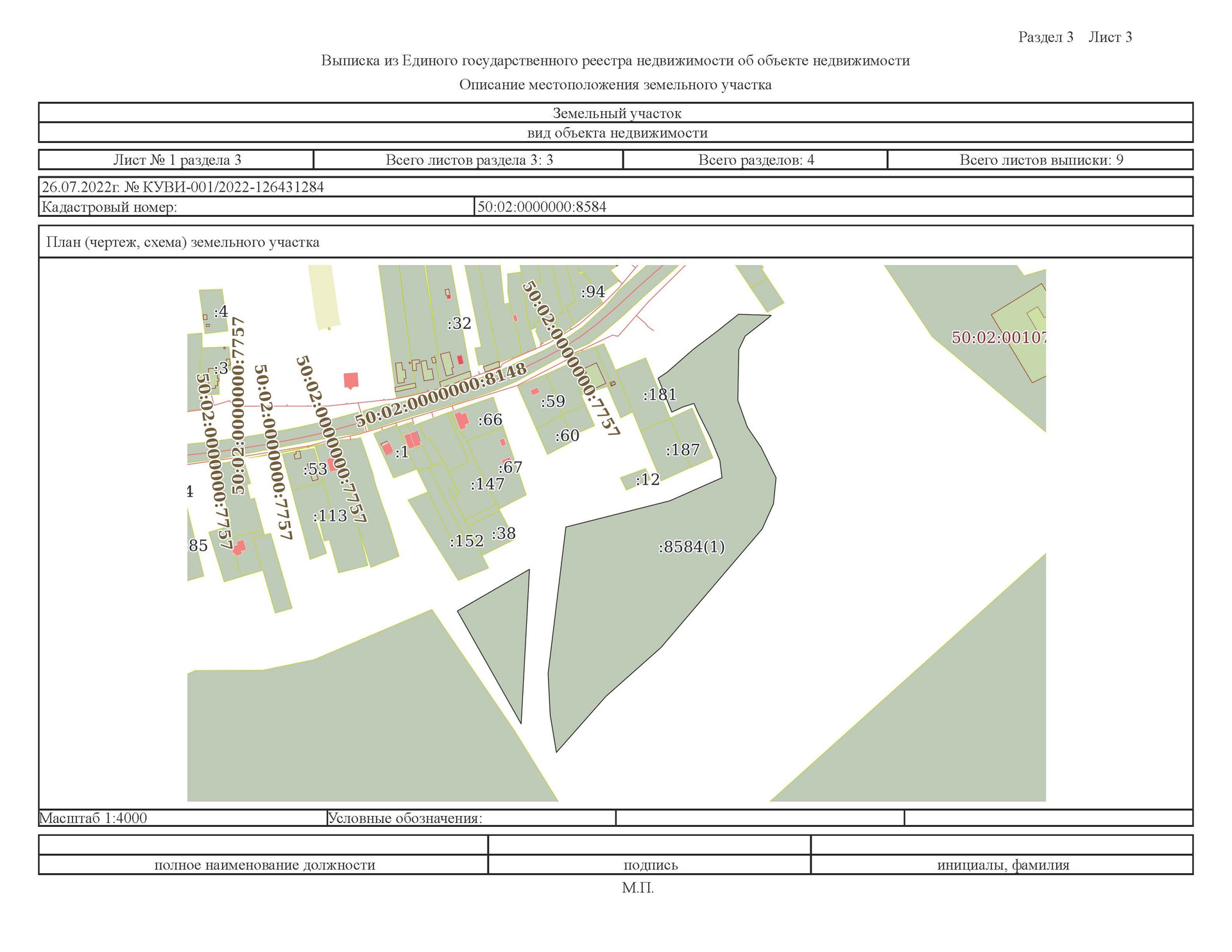Image resolution: width=1232 pixels, height=952 pixels.
Task: Click the dark-red label 50:02:00107 at right
Action: point(998,337)
